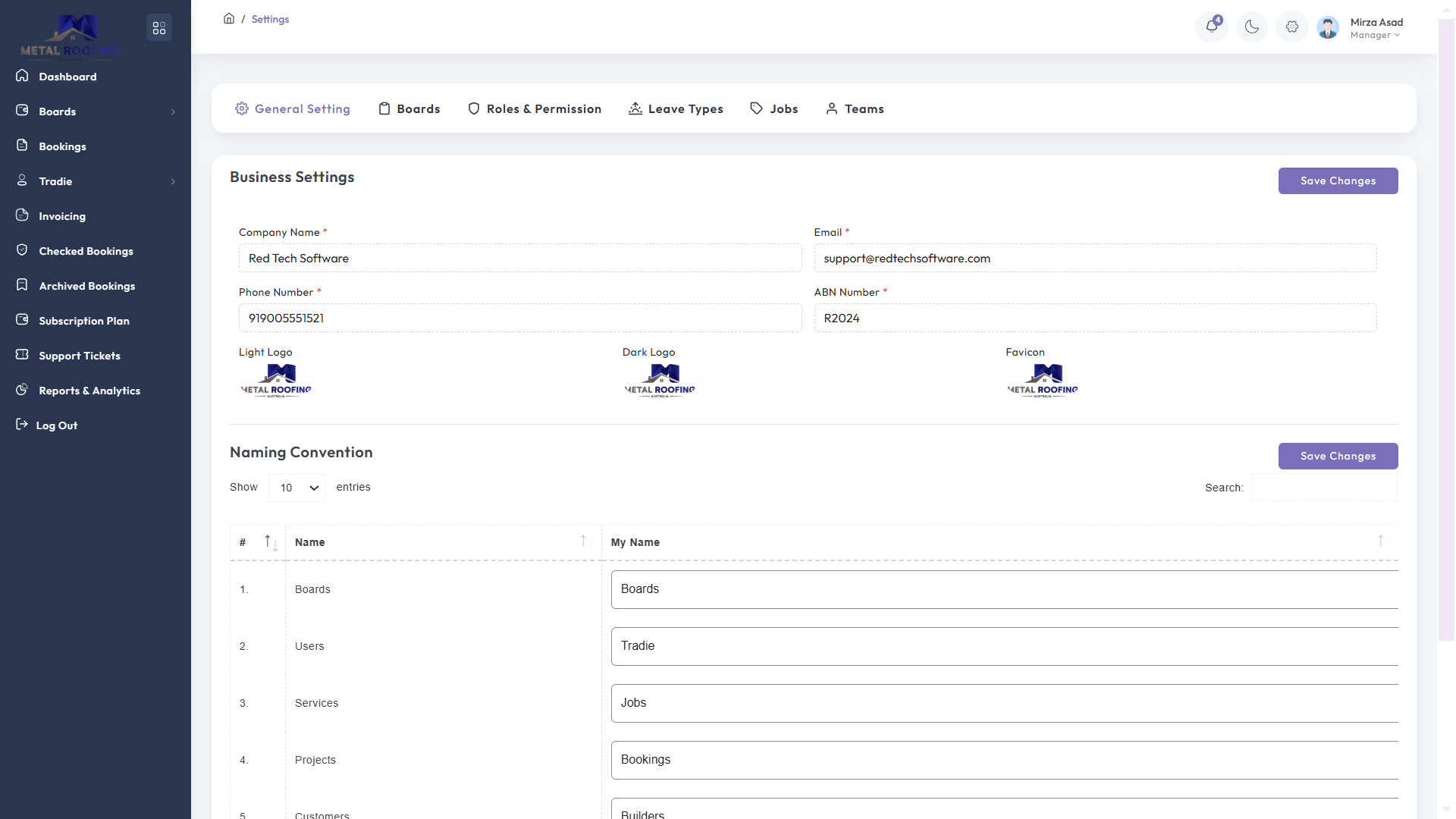Open Invoicing from sidebar

[62, 216]
